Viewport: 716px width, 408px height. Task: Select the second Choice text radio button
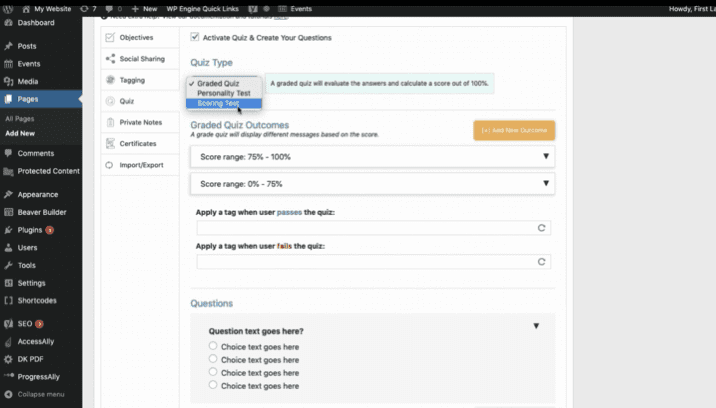coord(213,359)
